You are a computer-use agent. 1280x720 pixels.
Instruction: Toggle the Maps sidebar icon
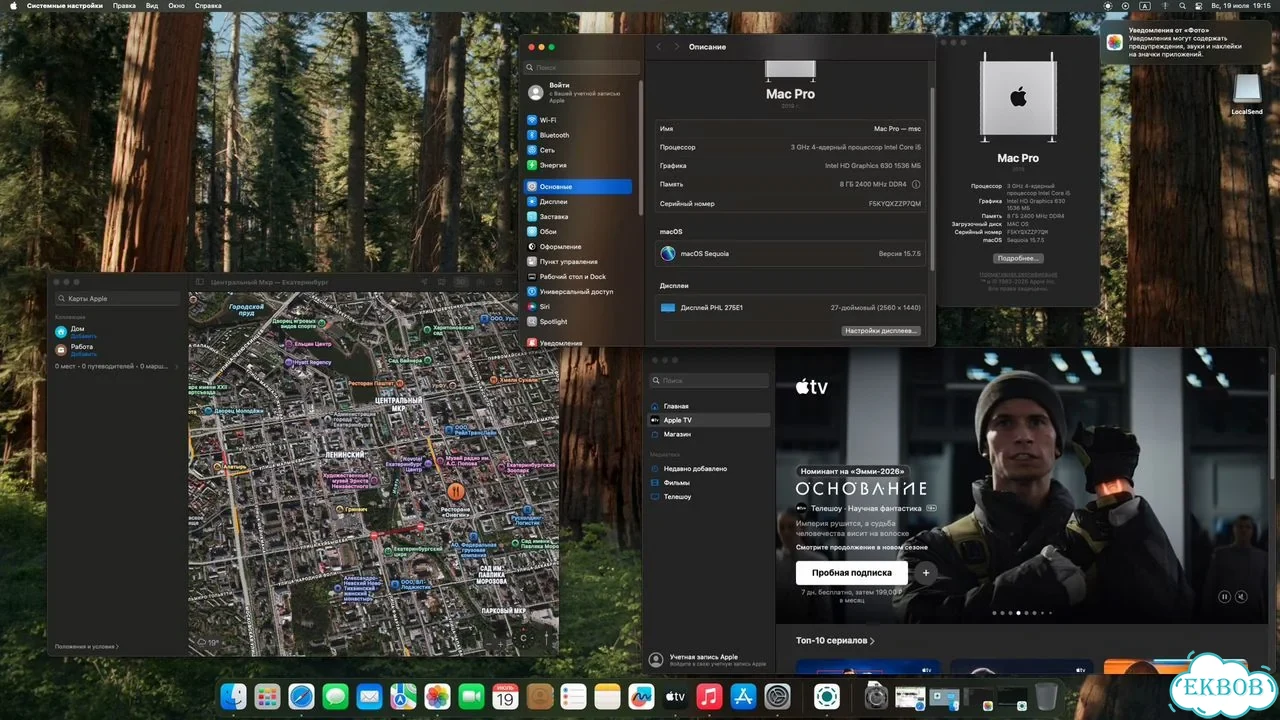200,282
